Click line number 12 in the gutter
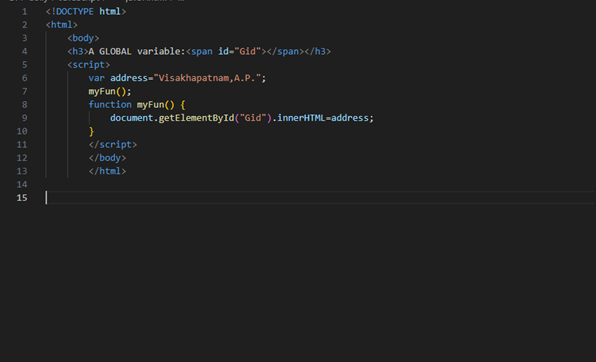 click(x=22, y=158)
